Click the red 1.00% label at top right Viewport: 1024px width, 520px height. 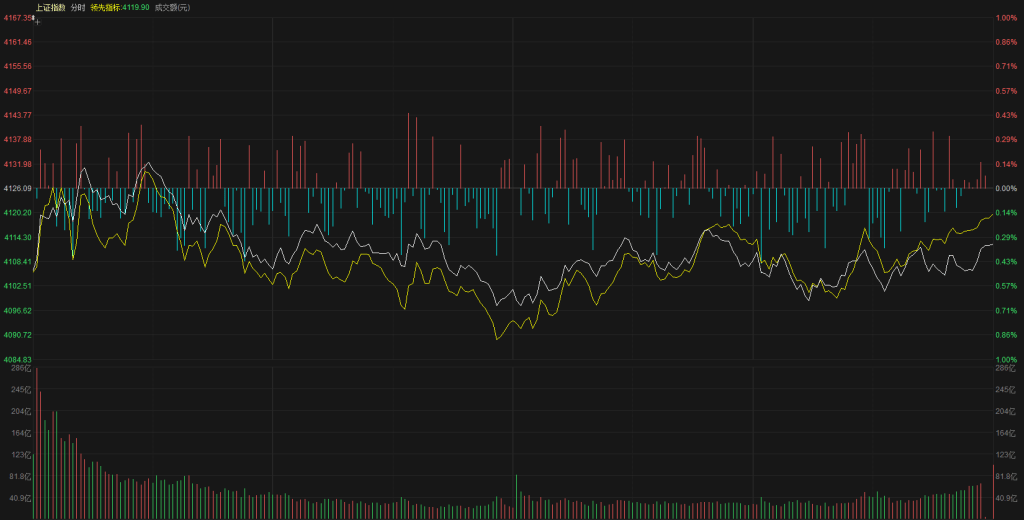pos(1006,18)
